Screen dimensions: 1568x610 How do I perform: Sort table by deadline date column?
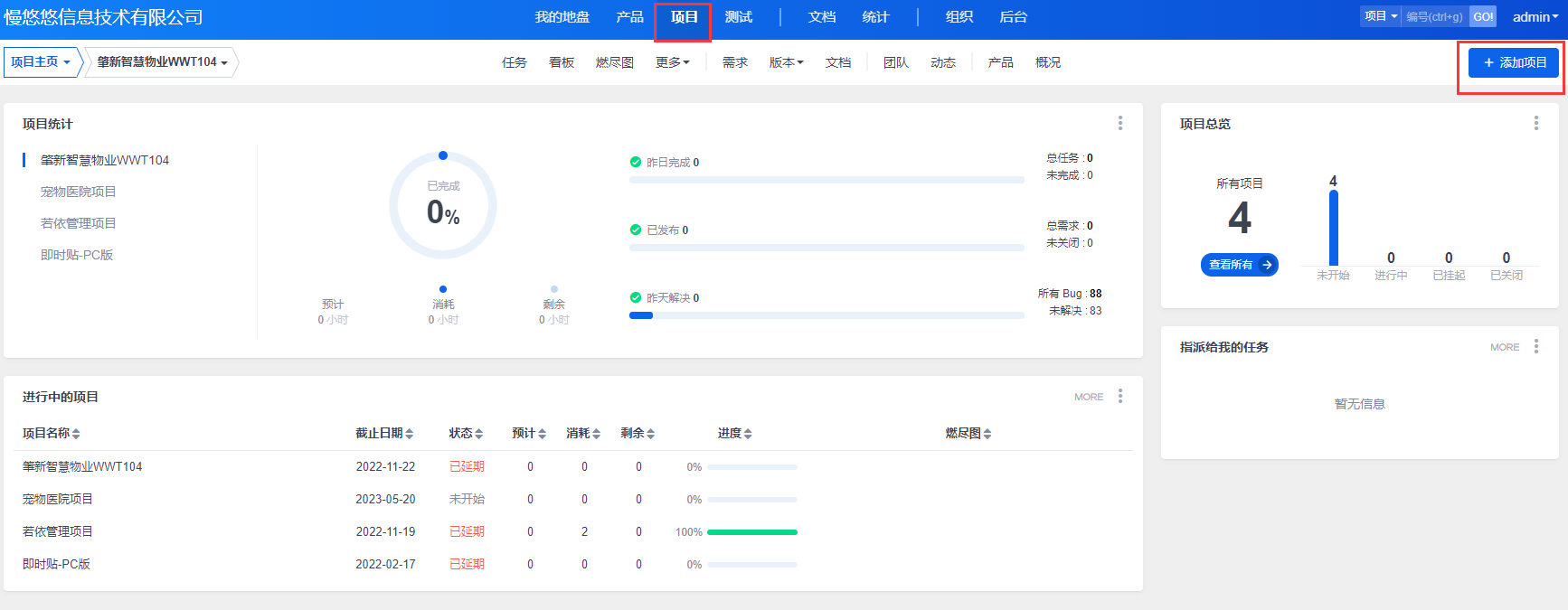(384, 434)
